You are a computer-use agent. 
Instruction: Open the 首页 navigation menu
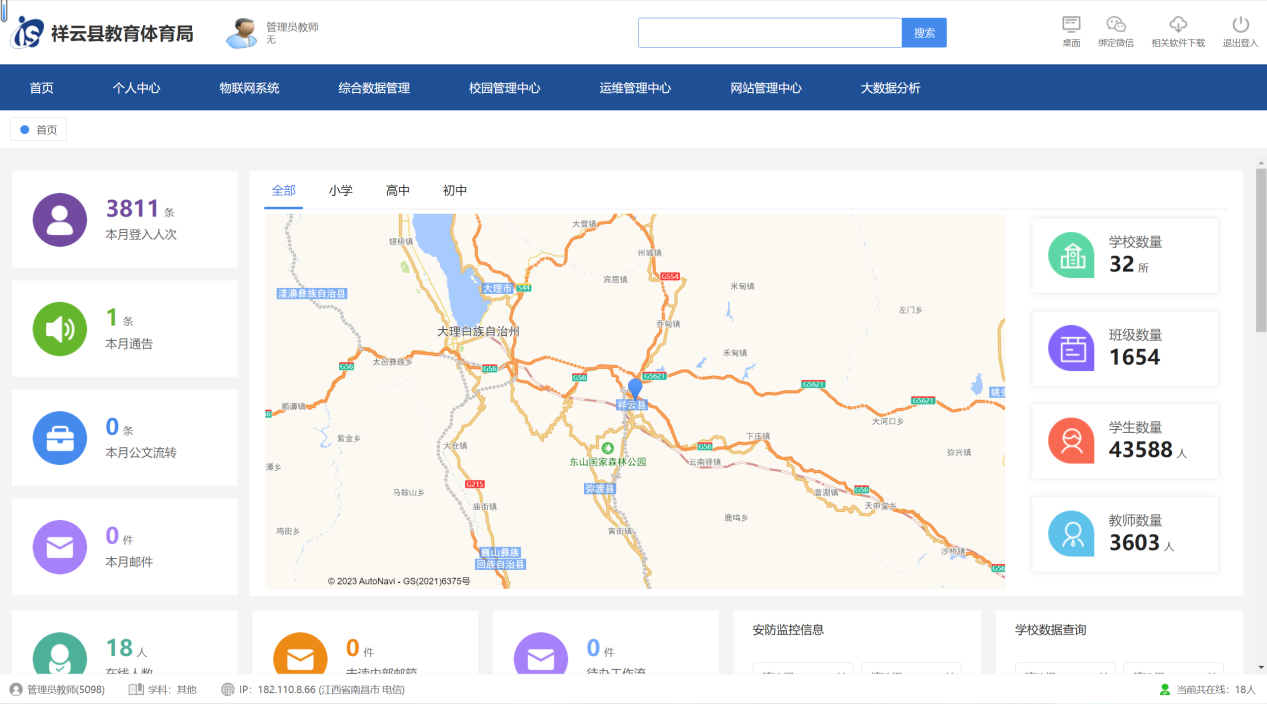[x=41, y=88]
